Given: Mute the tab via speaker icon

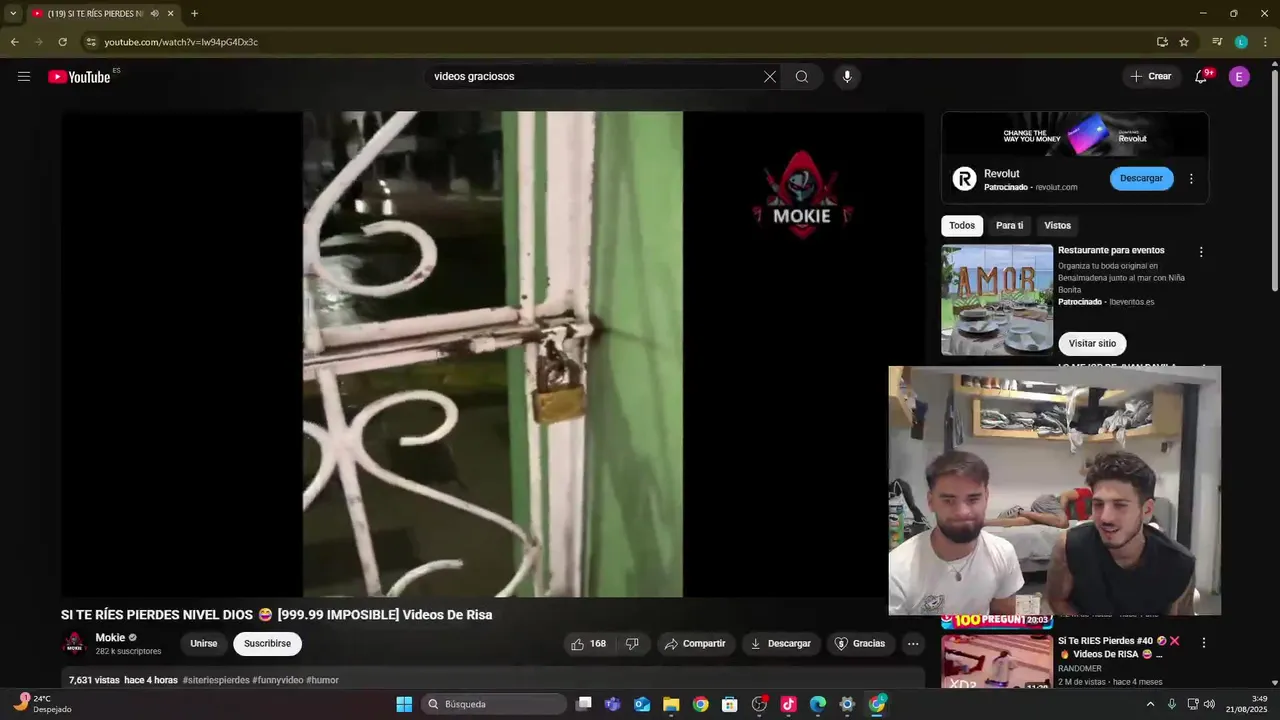Looking at the screenshot, I should point(154,14).
